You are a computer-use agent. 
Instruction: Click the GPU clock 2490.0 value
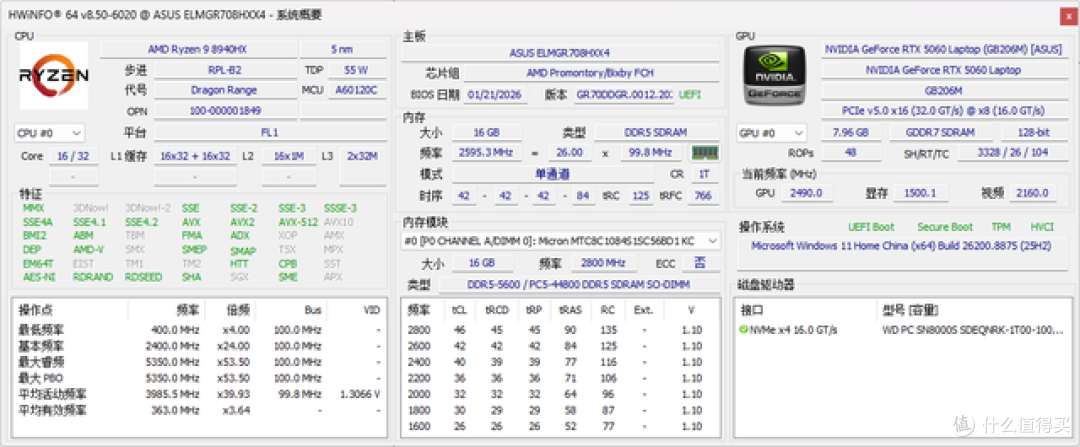(807, 193)
